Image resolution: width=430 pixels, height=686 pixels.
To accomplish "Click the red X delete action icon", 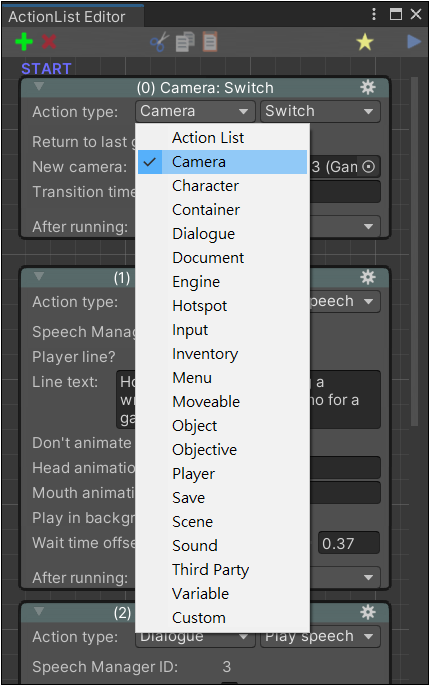I will pyautogui.click(x=49, y=42).
